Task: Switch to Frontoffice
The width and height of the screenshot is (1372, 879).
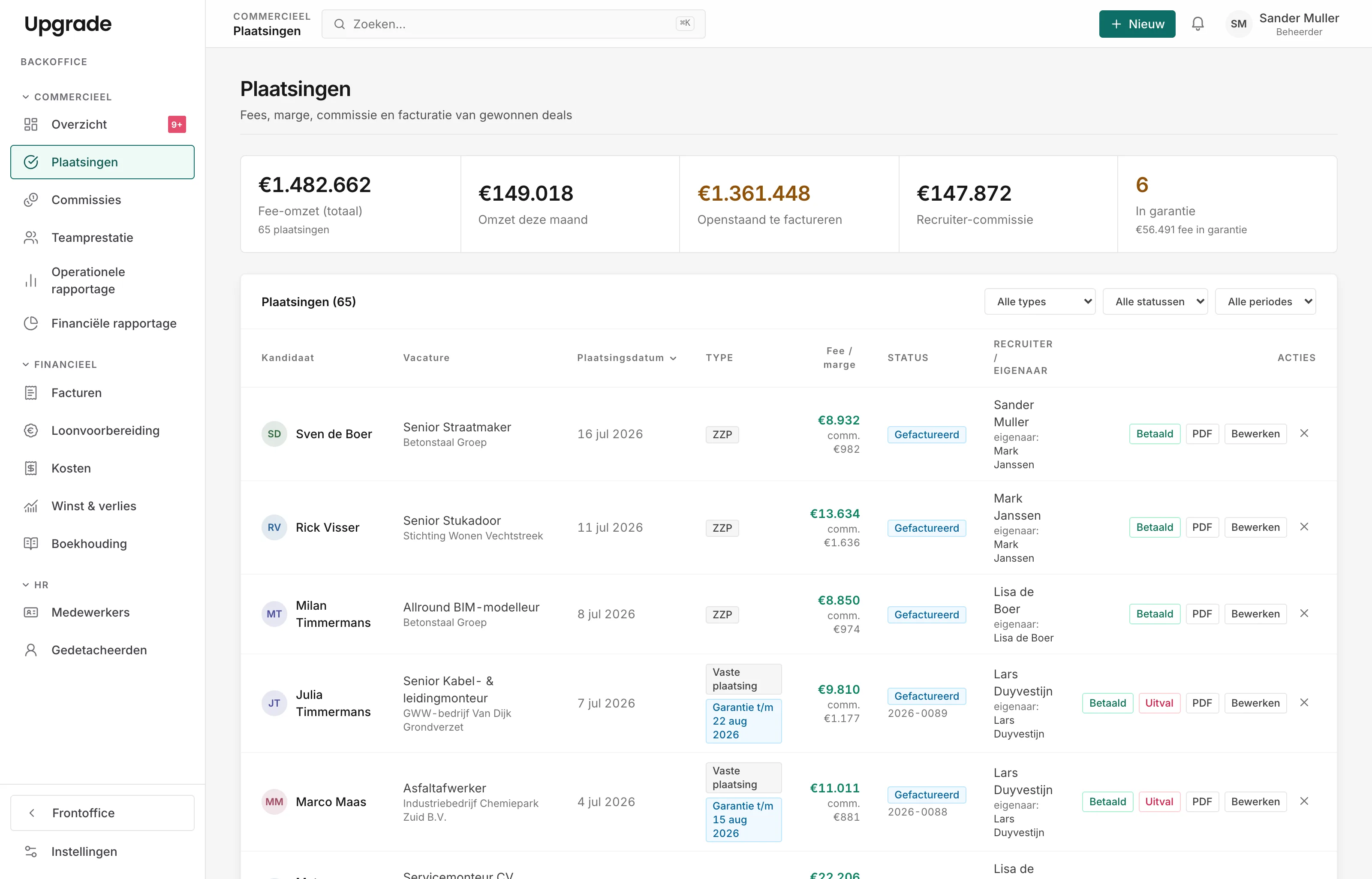Action: [x=102, y=813]
